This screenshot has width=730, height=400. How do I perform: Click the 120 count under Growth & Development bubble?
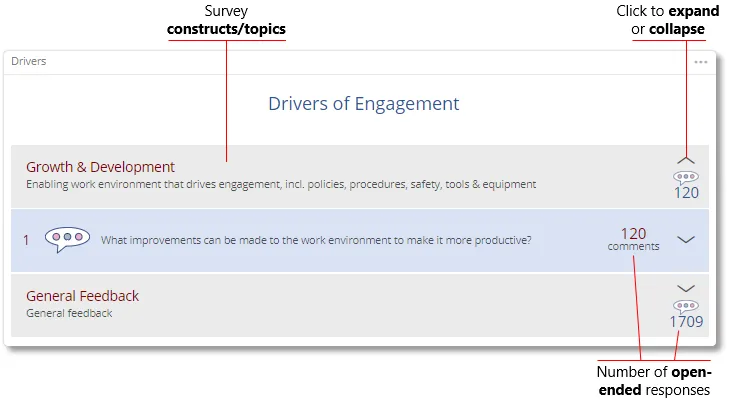tap(686, 193)
